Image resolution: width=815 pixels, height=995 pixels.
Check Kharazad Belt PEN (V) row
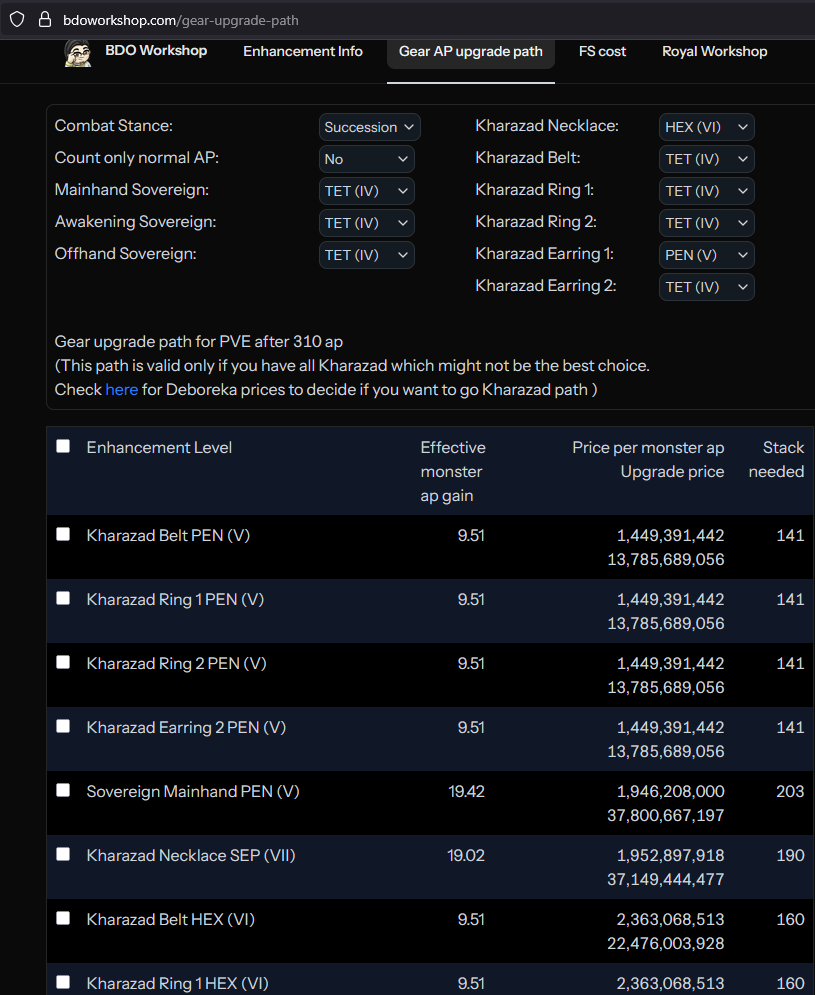pyautogui.click(x=63, y=534)
